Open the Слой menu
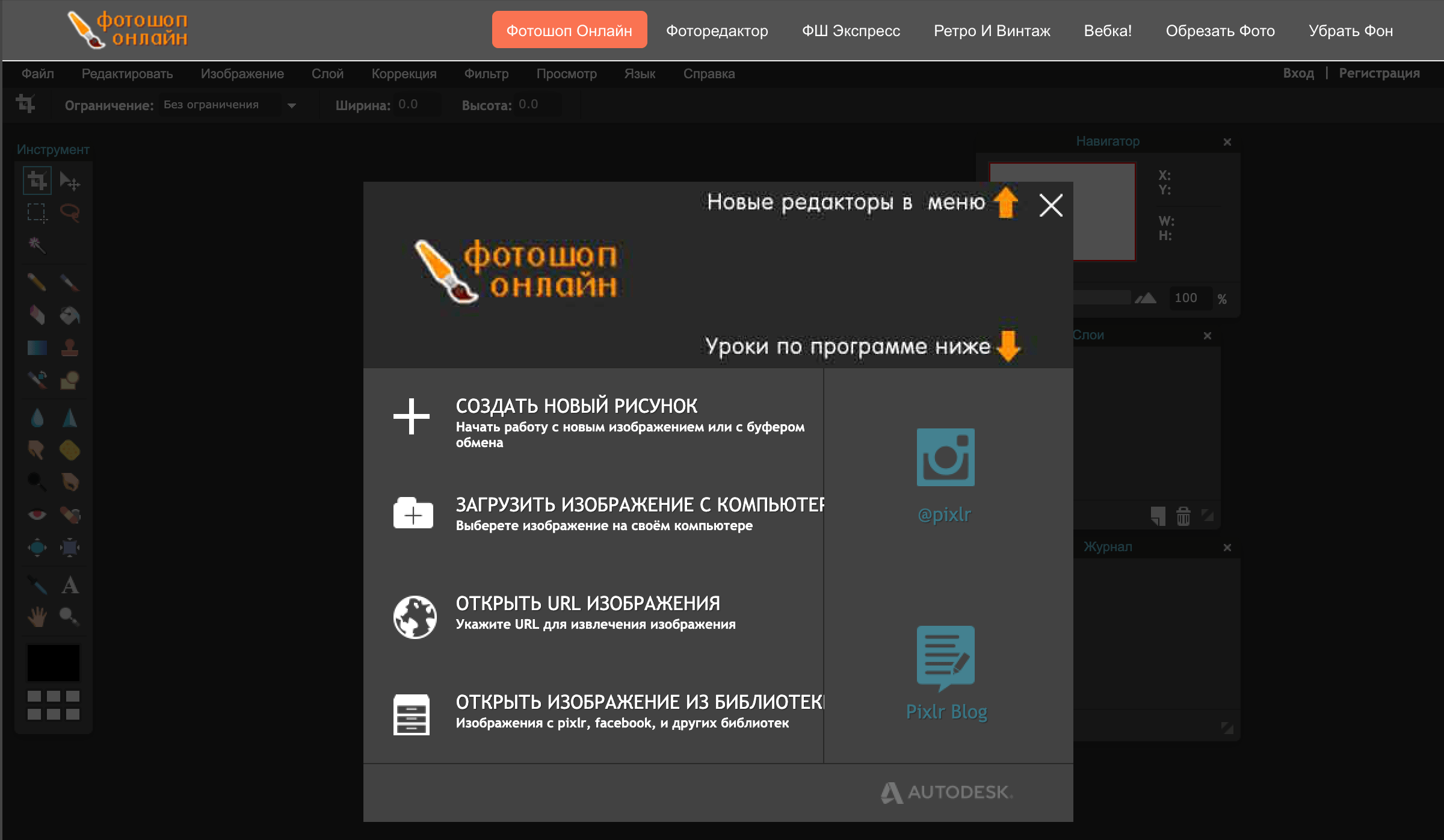The height and width of the screenshot is (840, 1444). click(327, 74)
